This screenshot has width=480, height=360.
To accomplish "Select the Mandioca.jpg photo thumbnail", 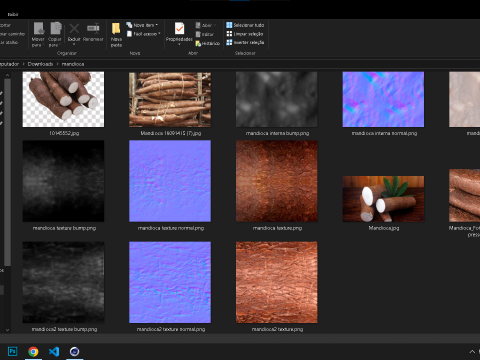I will tap(383, 199).
